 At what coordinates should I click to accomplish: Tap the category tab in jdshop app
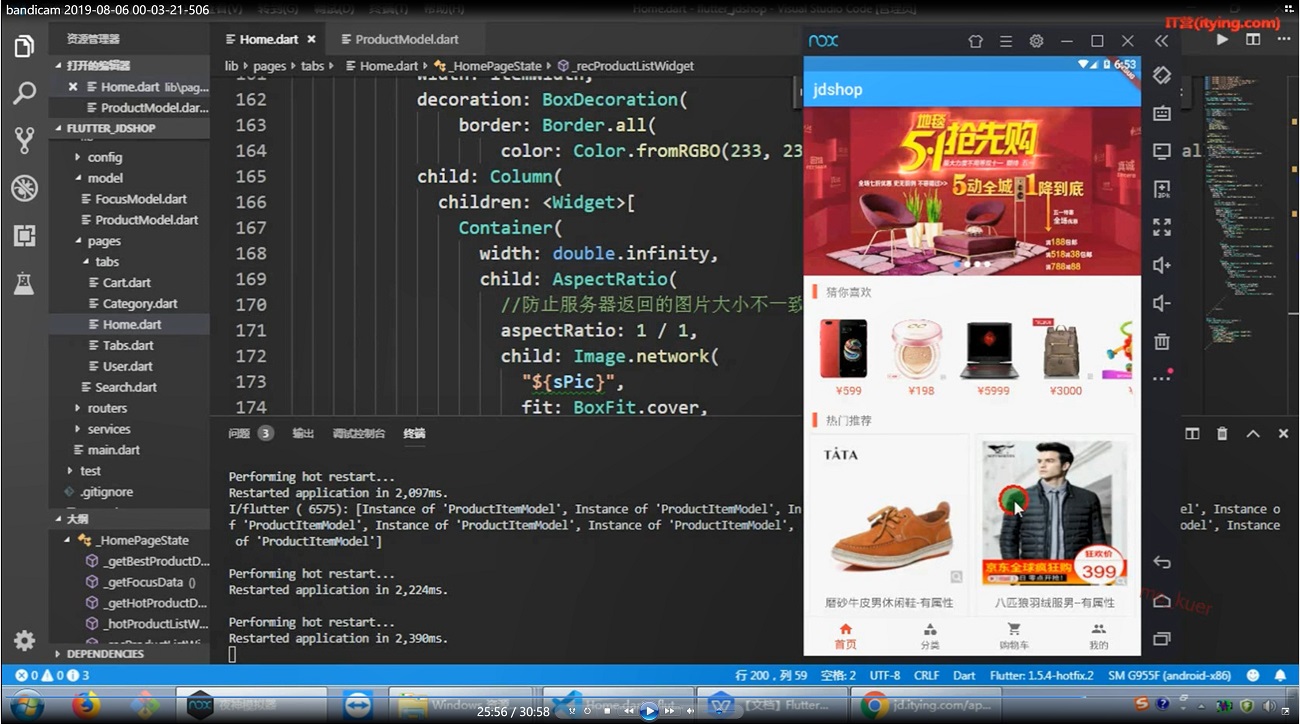click(930, 636)
